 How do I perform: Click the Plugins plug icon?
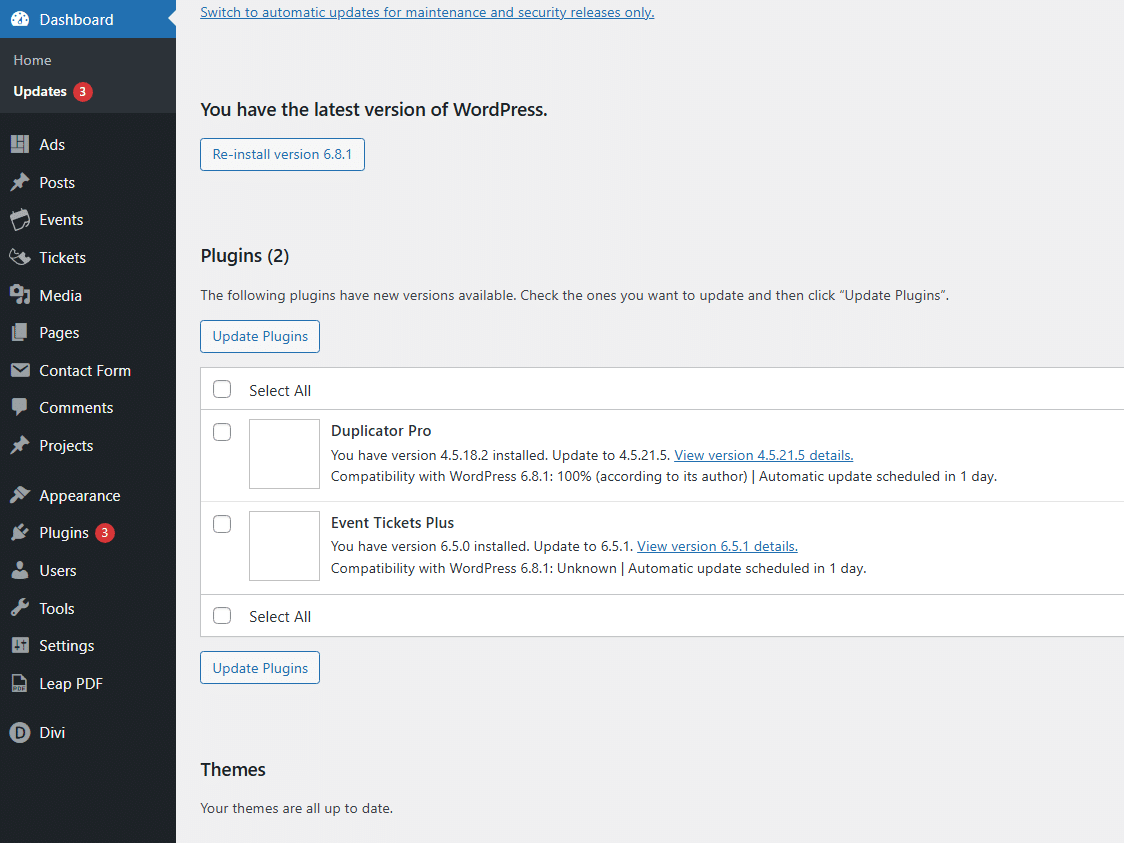click(20, 533)
